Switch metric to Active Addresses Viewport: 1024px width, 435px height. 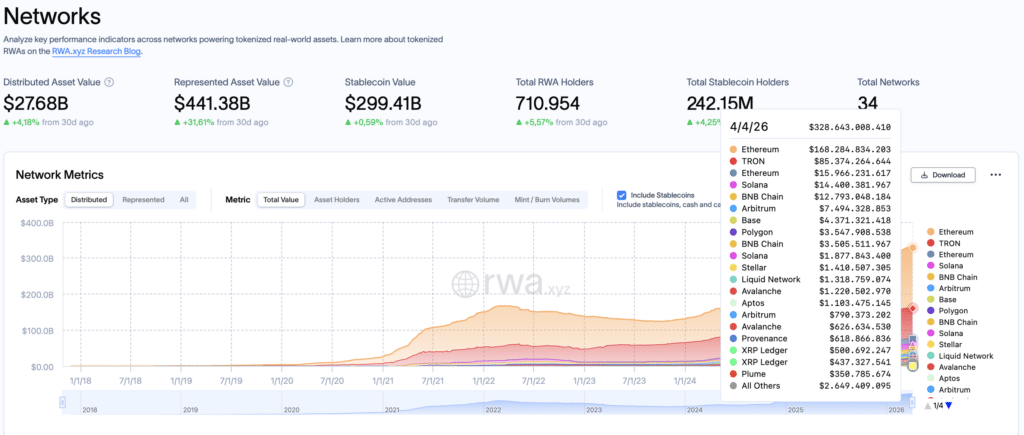pyautogui.click(x=403, y=200)
